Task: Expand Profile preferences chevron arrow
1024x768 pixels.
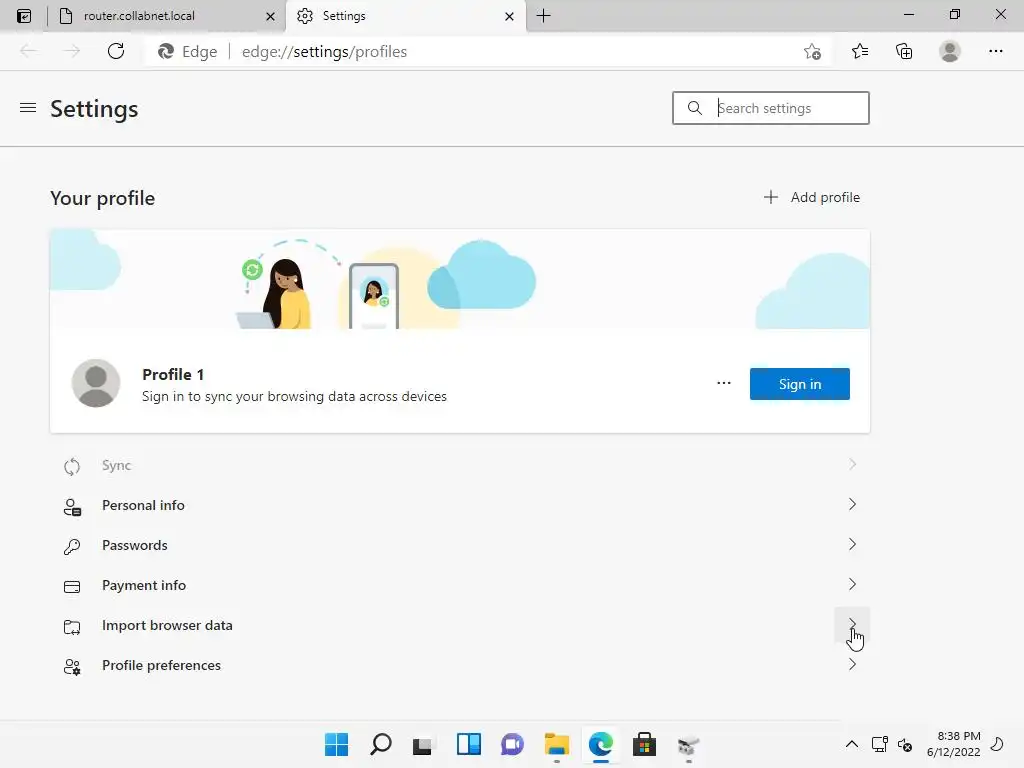Action: coord(852,664)
